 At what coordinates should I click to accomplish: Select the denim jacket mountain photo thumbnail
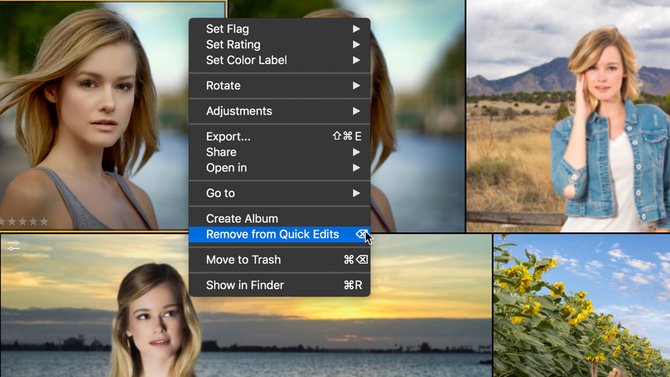pyautogui.click(x=568, y=115)
